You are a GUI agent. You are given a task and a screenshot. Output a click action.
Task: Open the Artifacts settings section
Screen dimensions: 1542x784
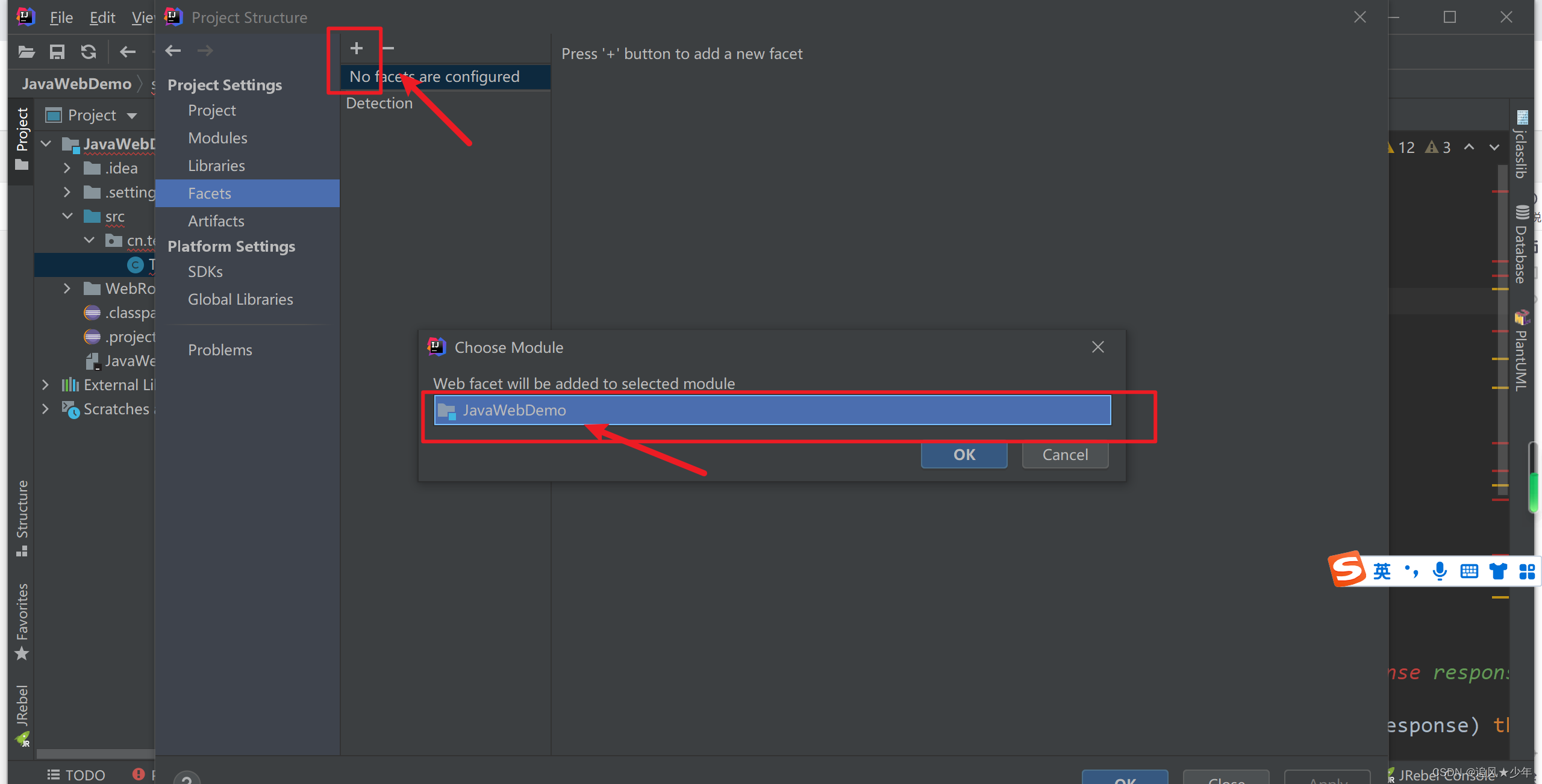216,219
